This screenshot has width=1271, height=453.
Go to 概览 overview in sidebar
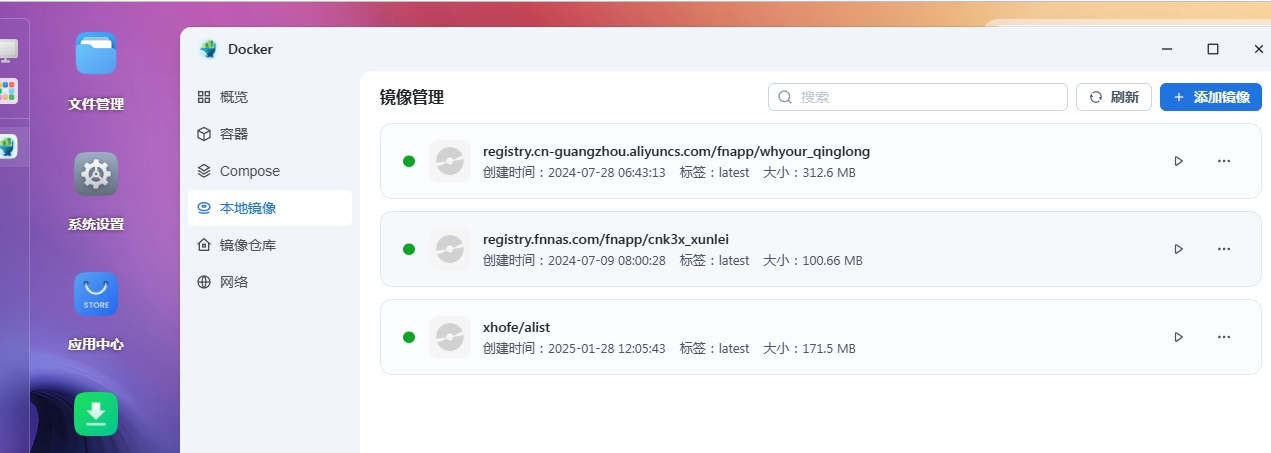270,97
